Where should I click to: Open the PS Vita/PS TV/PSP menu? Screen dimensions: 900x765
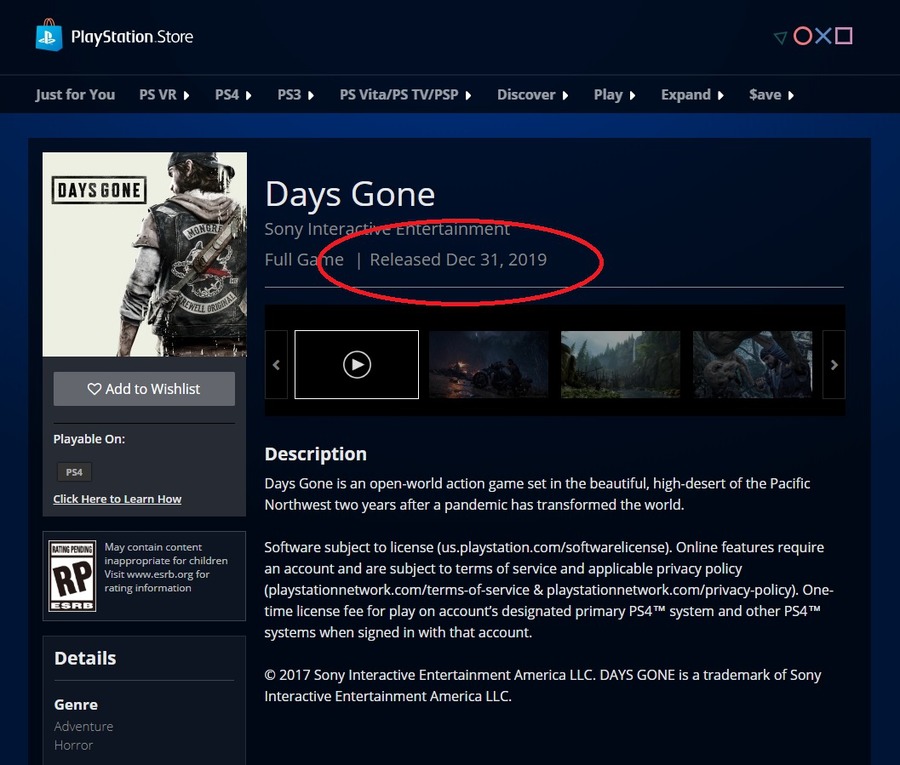coord(399,95)
